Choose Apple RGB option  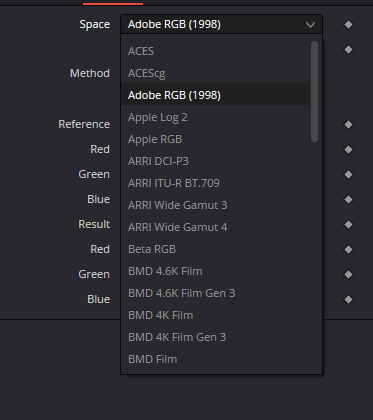(x=215, y=139)
